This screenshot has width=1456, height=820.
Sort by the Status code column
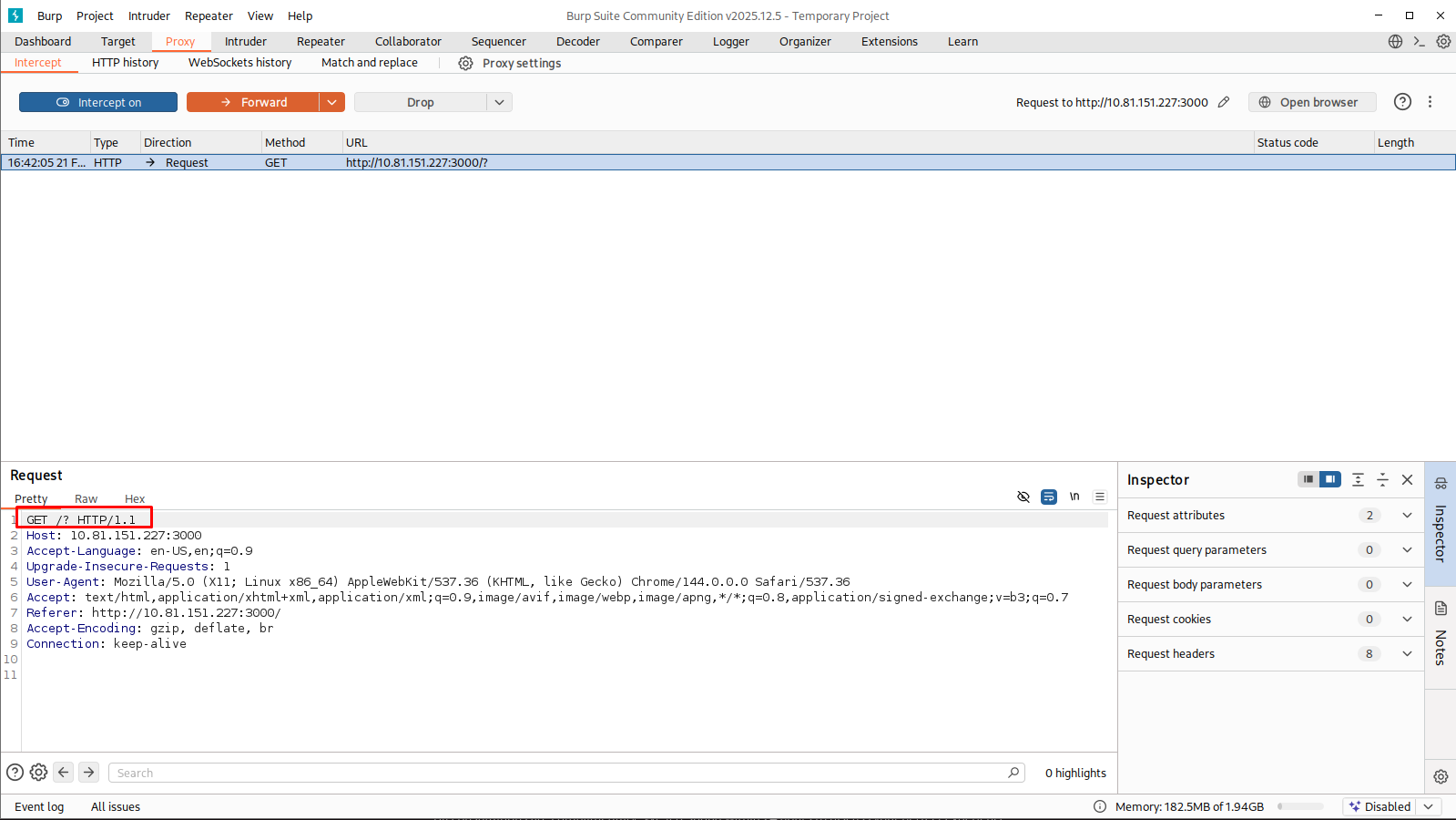(x=1313, y=142)
